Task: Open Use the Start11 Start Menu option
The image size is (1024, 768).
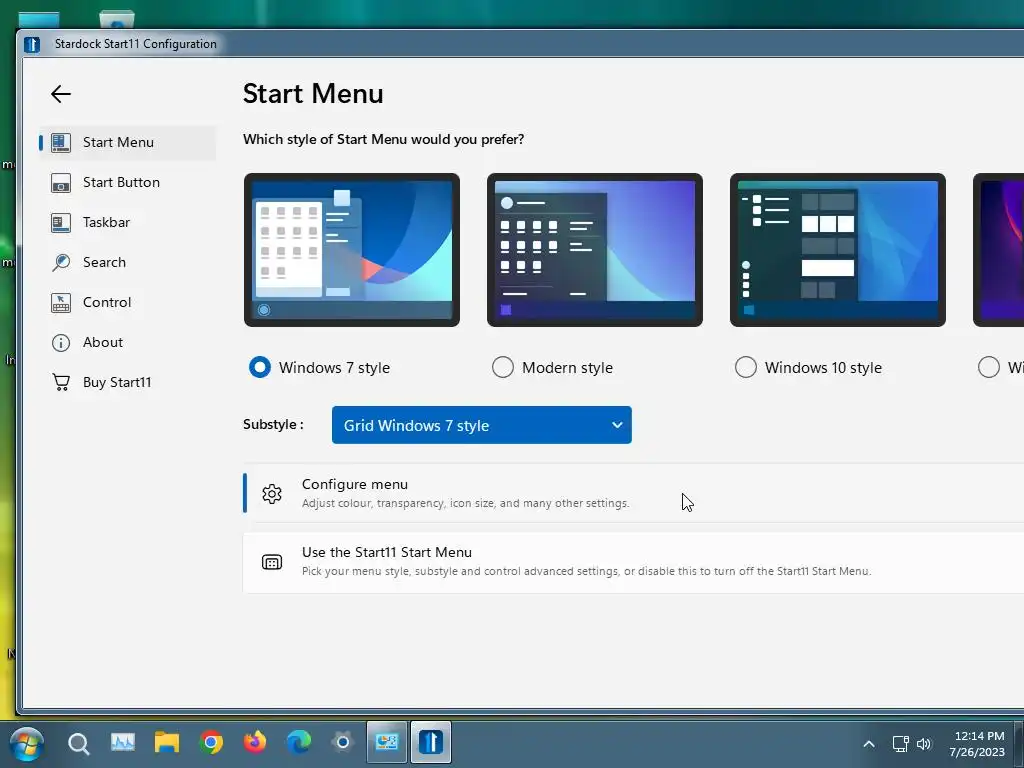Action: click(x=633, y=562)
